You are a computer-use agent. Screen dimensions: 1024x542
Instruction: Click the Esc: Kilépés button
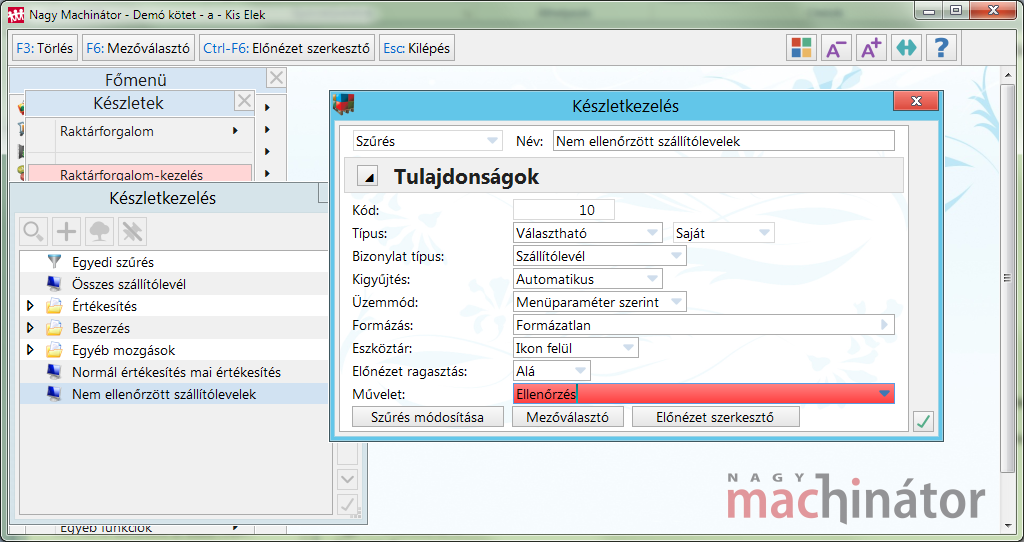click(417, 48)
